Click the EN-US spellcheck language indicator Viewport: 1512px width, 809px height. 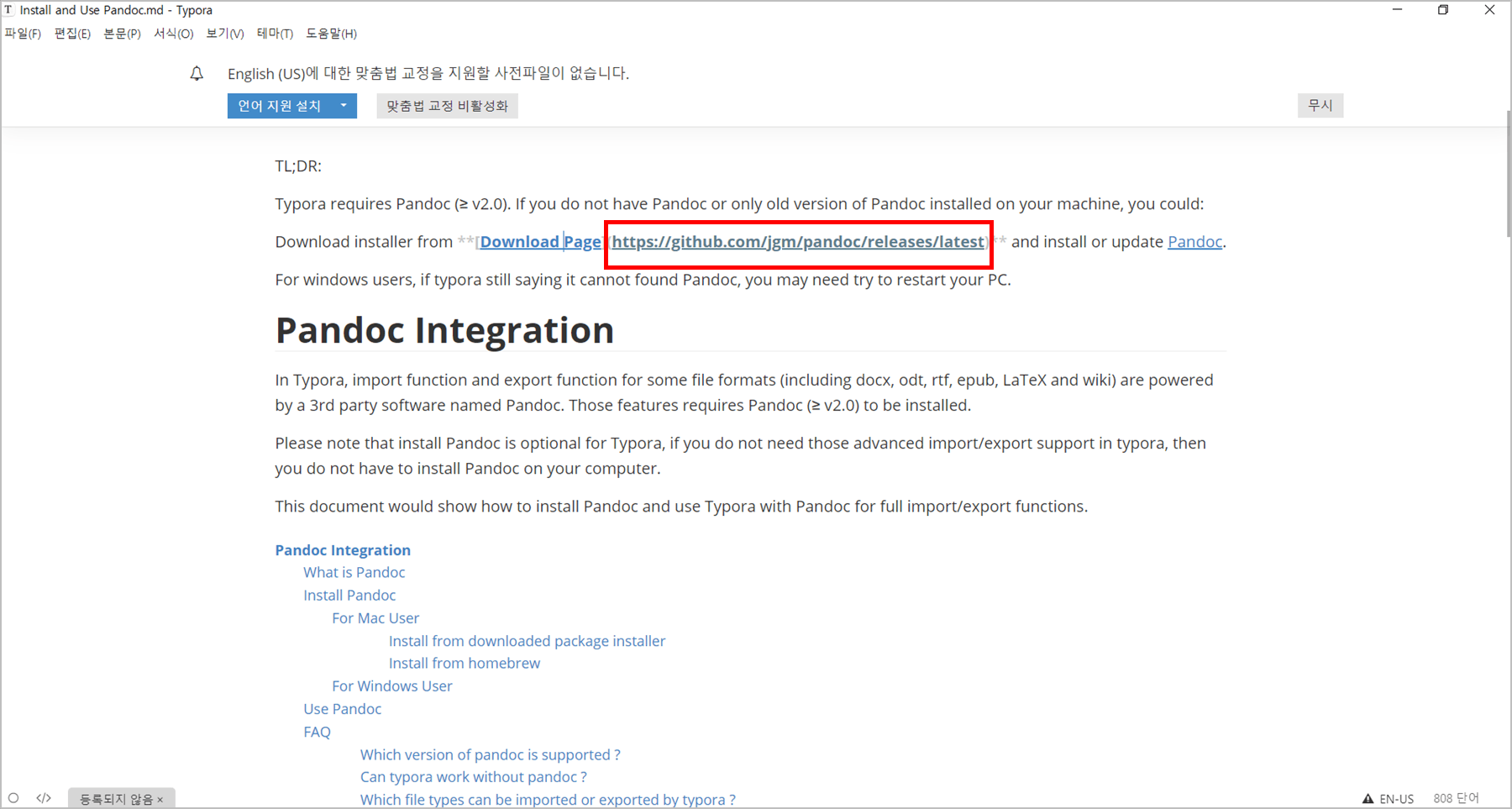point(1396,799)
